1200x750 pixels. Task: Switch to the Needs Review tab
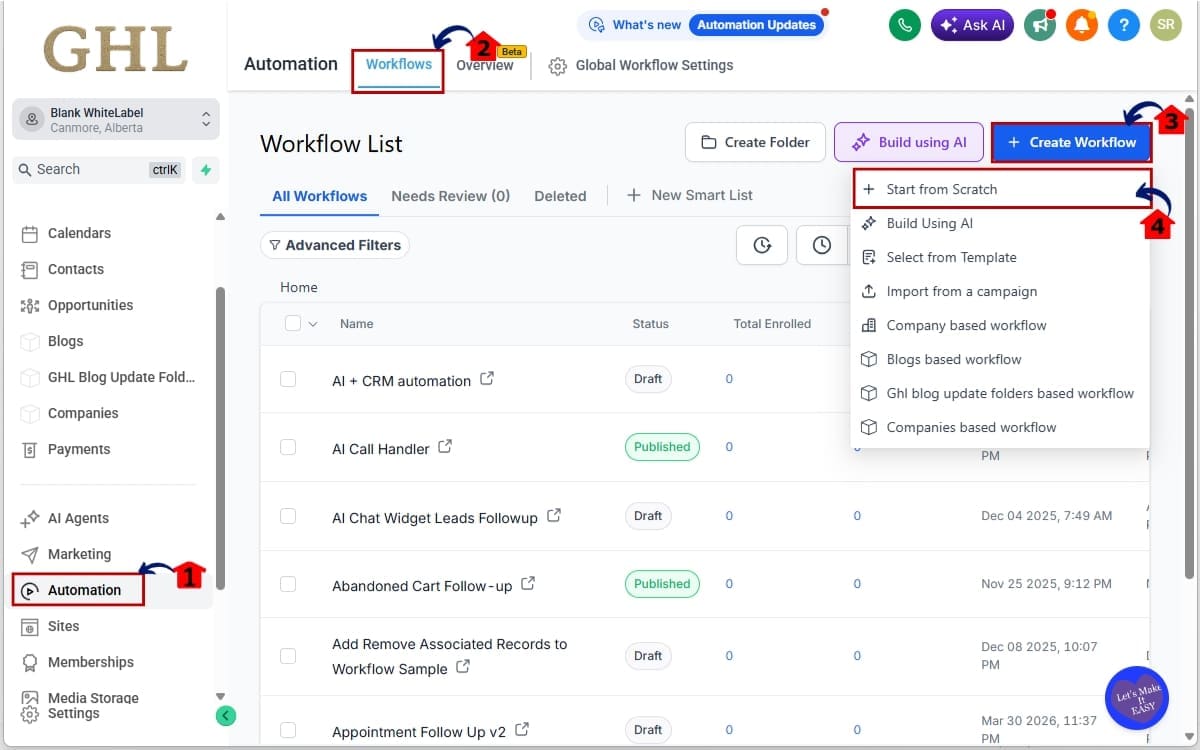(x=451, y=196)
